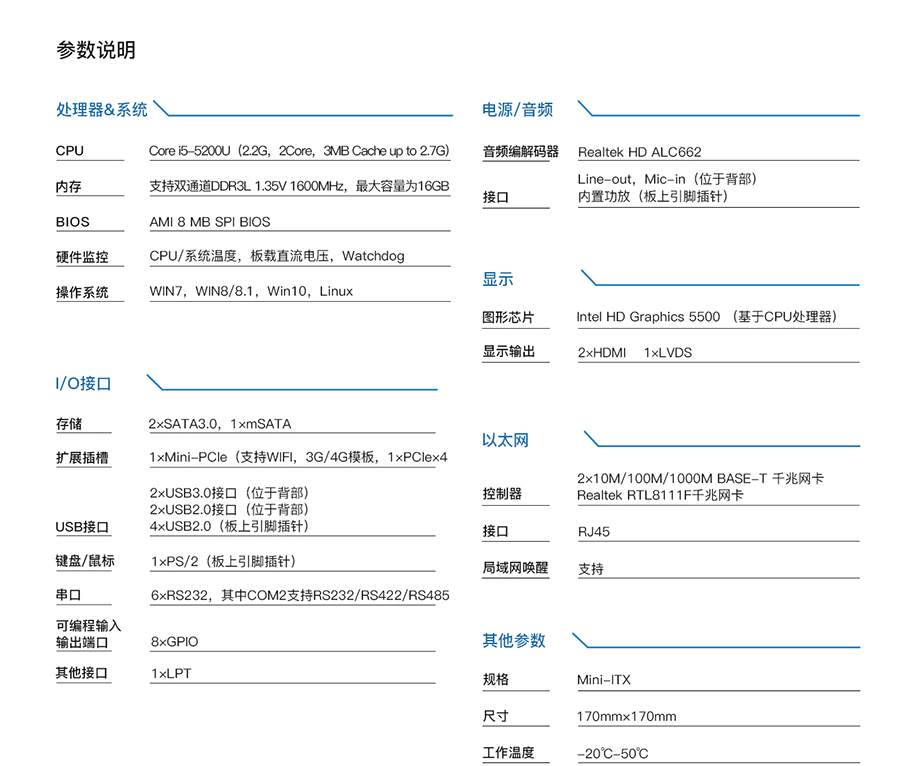Click the 电源/音频 section heading

517,110
